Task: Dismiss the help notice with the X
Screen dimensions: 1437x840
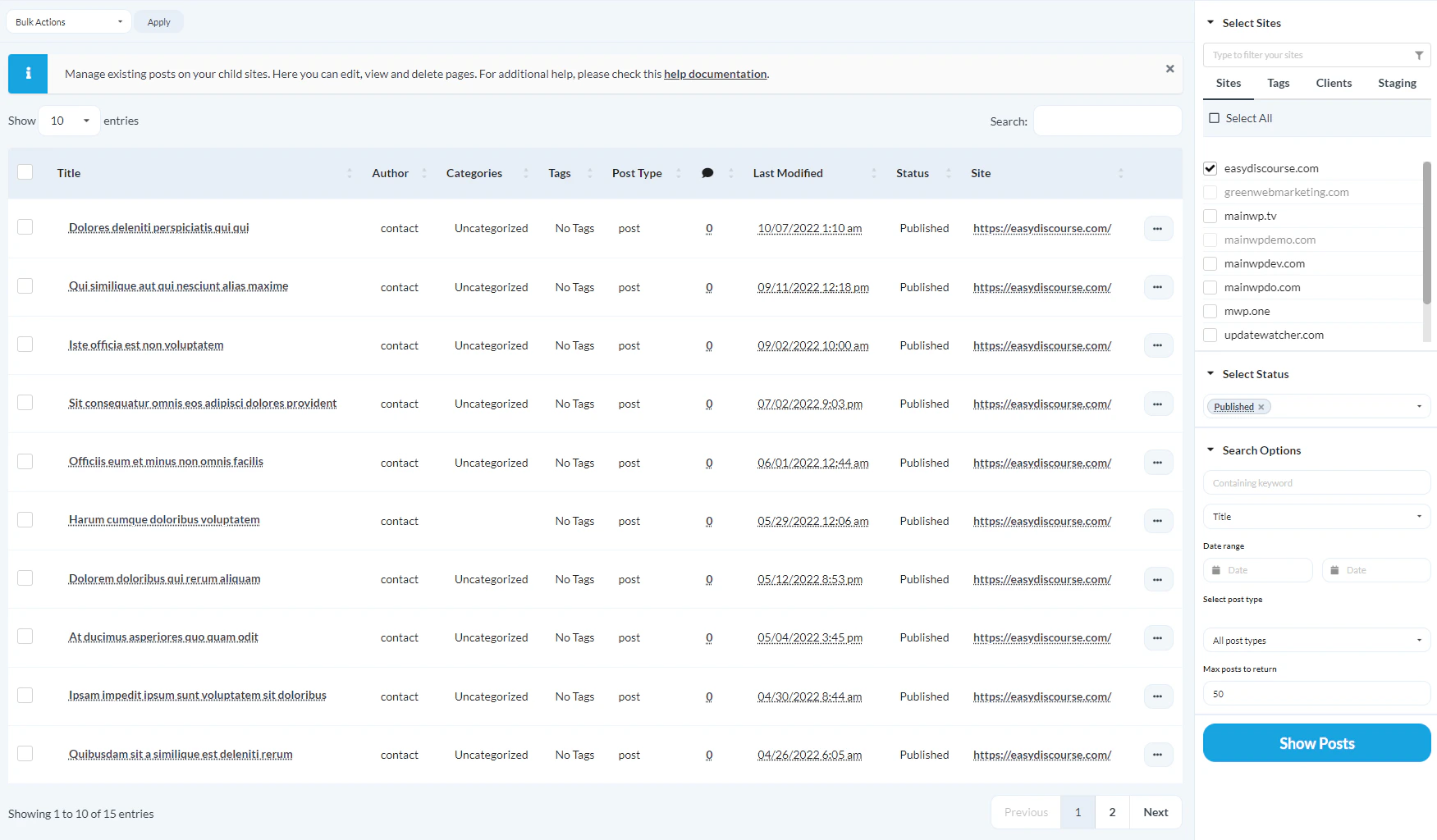Action: click(1169, 69)
